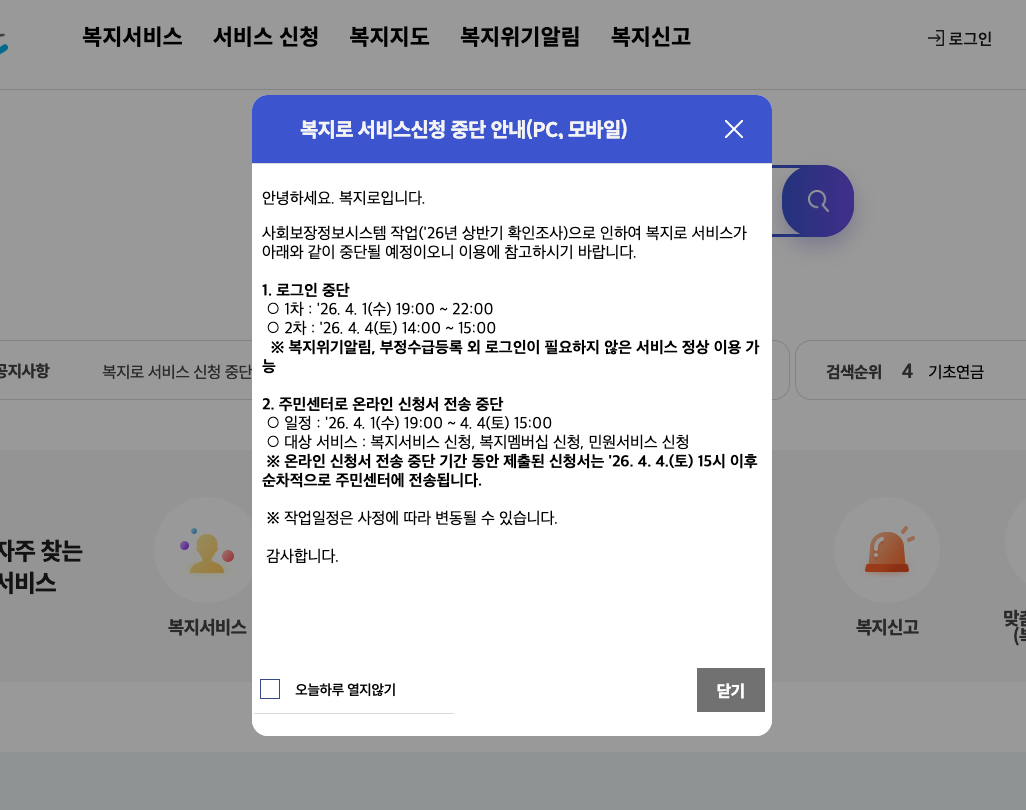Click the 복지서비스 label under person icon
1026x810 pixels.
pos(207,627)
